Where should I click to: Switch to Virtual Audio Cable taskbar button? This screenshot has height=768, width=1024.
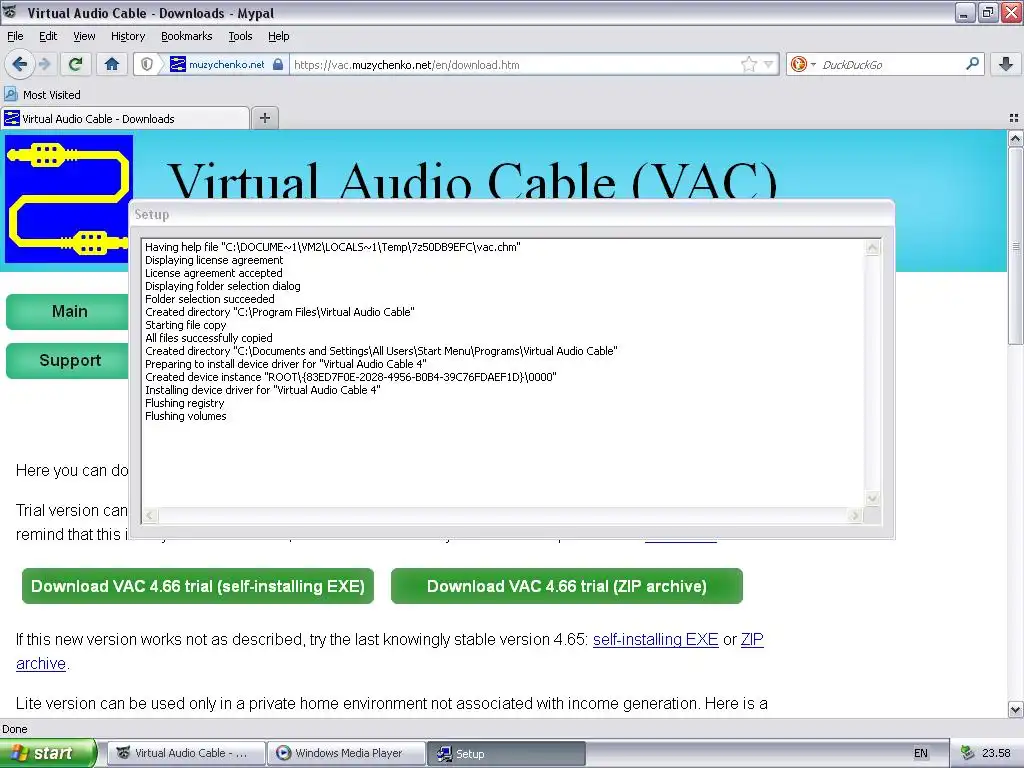[186, 753]
